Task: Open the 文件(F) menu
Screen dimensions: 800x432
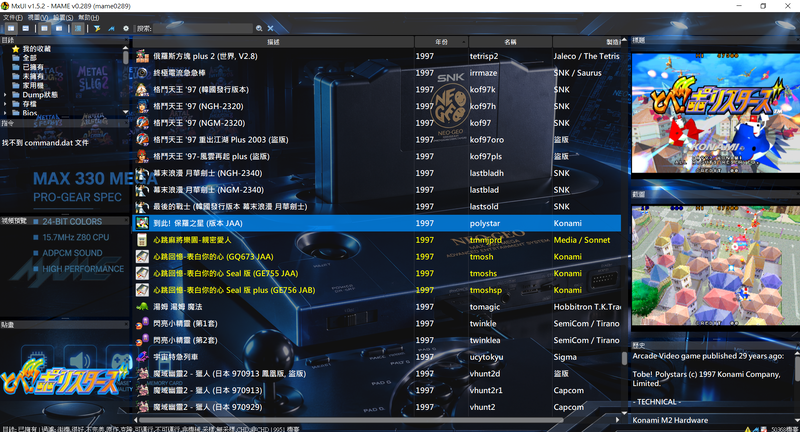Action: click(x=13, y=17)
